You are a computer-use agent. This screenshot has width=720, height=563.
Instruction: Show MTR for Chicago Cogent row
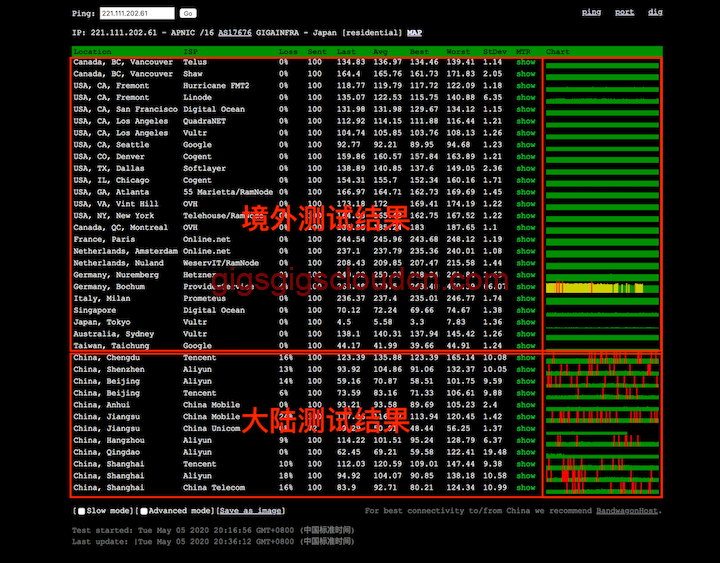click(525, 180)
